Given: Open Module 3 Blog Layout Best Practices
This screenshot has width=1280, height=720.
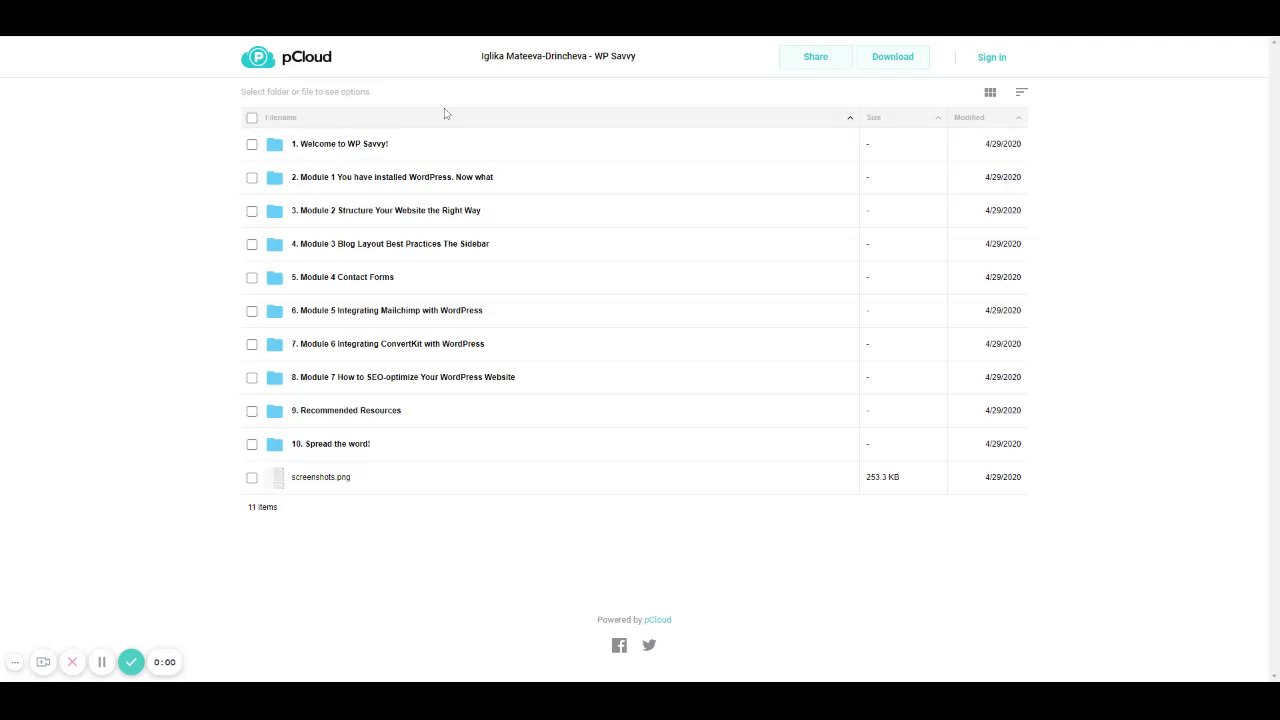Looking at the screenshot, I should click(x=390, y=244).
